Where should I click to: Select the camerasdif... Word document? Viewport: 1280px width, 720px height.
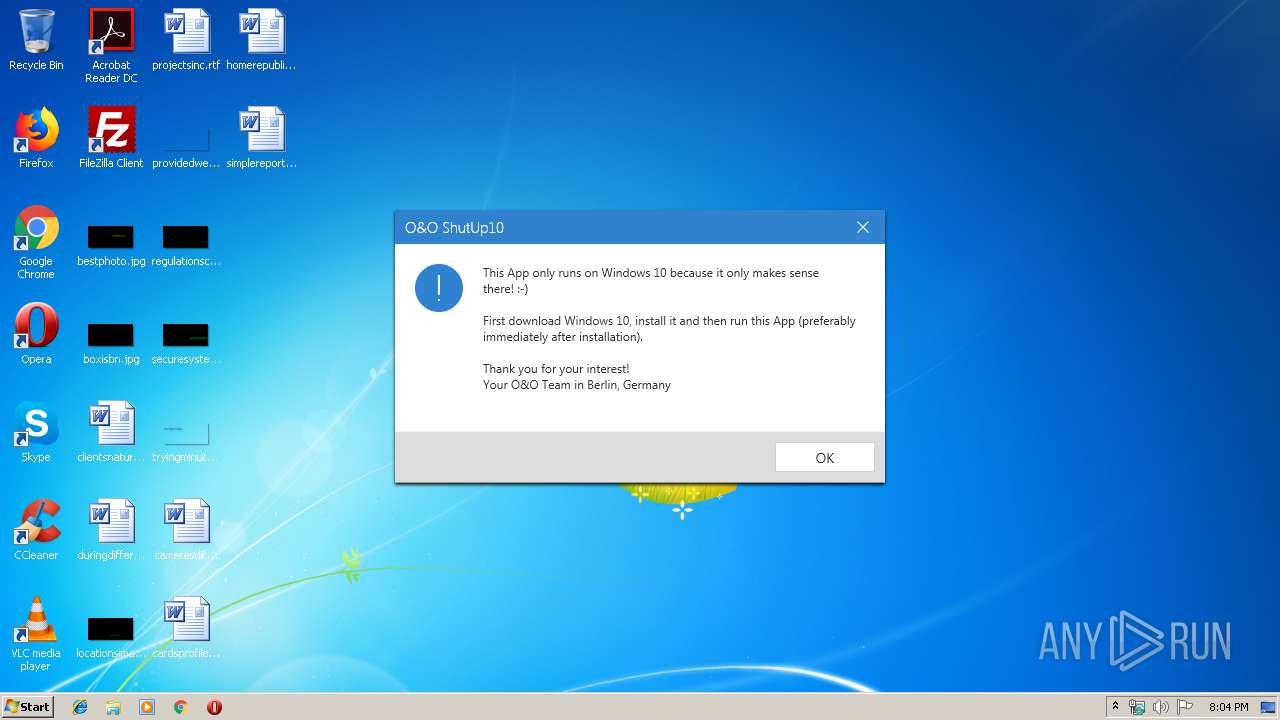(186, 530)
